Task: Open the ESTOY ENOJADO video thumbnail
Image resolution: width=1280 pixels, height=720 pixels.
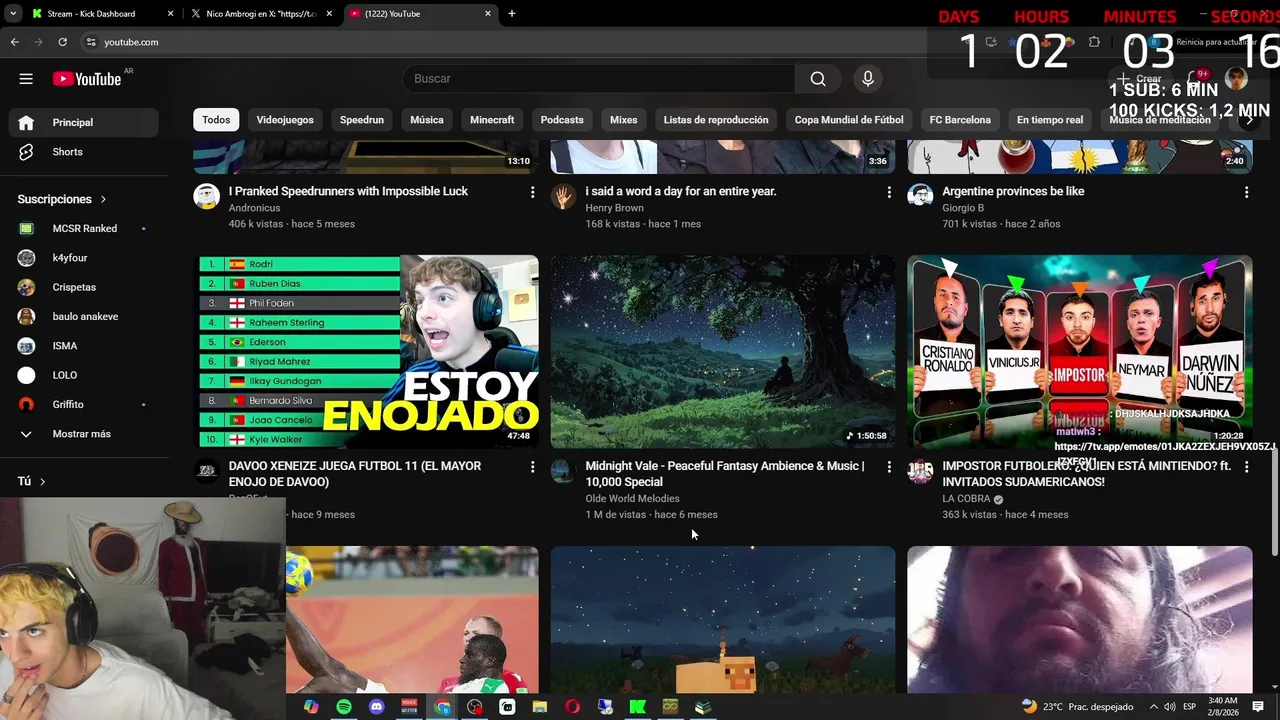Action: [366, 352]
